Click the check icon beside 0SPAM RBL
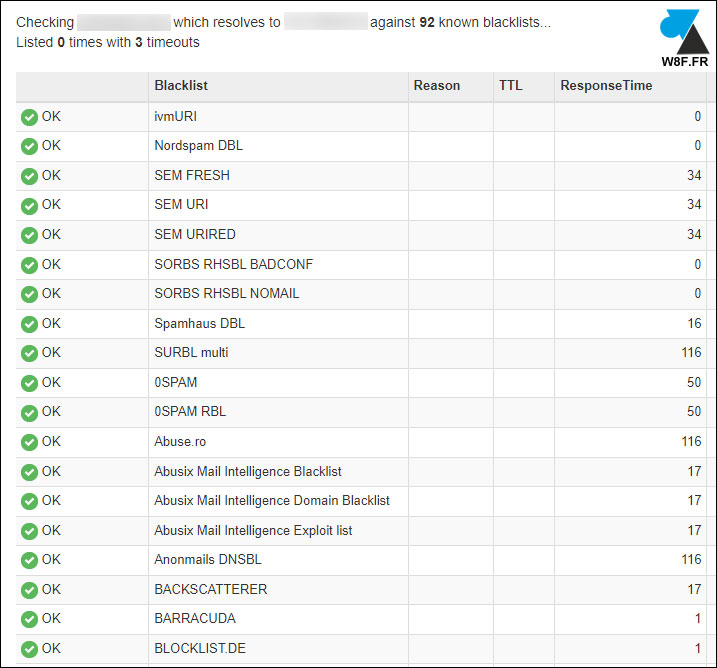 (29, 413)
